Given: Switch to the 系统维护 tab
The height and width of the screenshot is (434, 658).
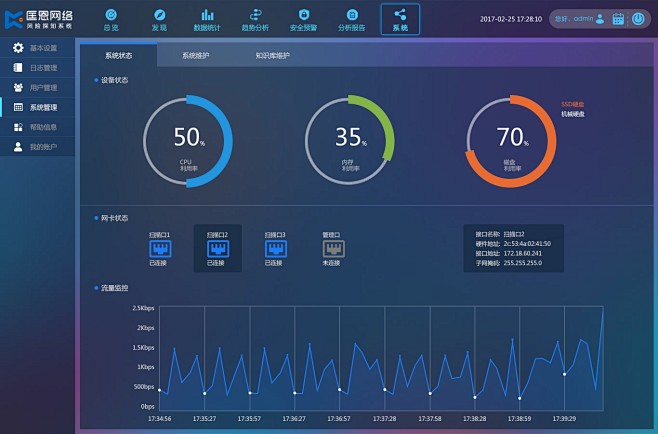Looking at the screenshot, I should coord(196,55).
